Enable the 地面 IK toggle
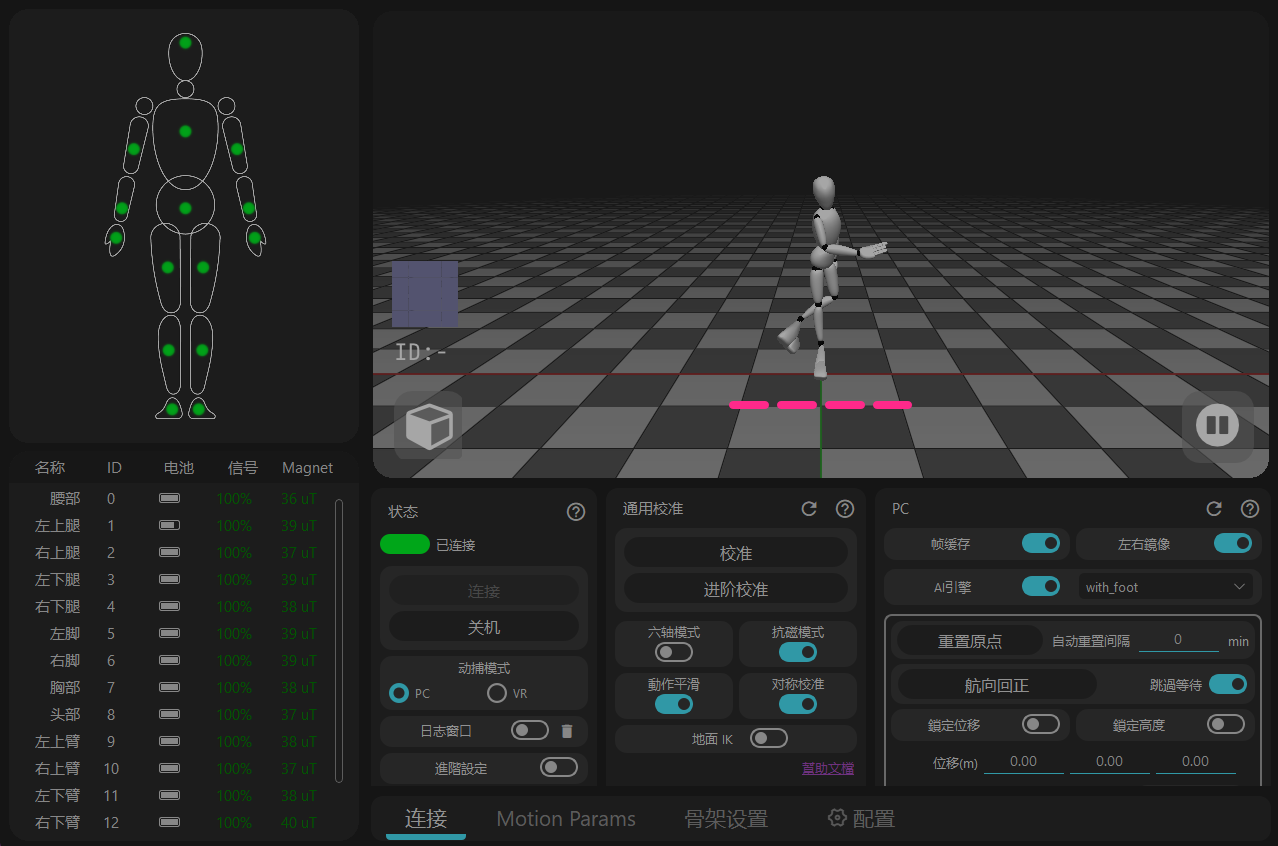1278x846 pixels. pyautogui.click(x=769, y=738)
